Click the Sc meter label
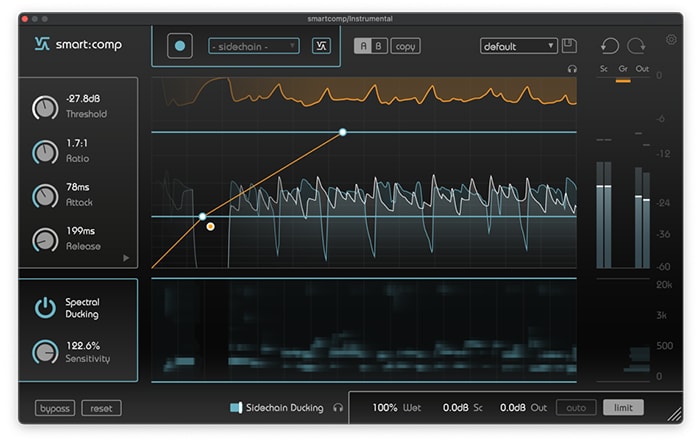Image resolution: width=700 pixels, height=441 pixels. (604, 69)
